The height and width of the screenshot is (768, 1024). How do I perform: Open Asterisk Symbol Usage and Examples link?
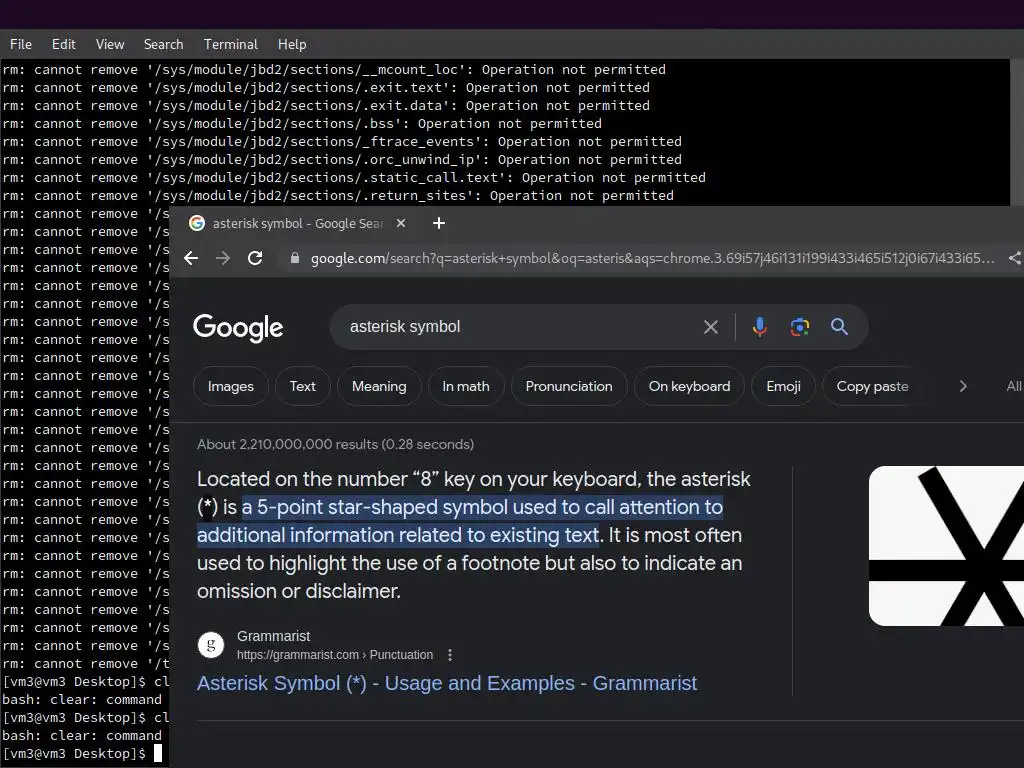[x=447, y=683]
